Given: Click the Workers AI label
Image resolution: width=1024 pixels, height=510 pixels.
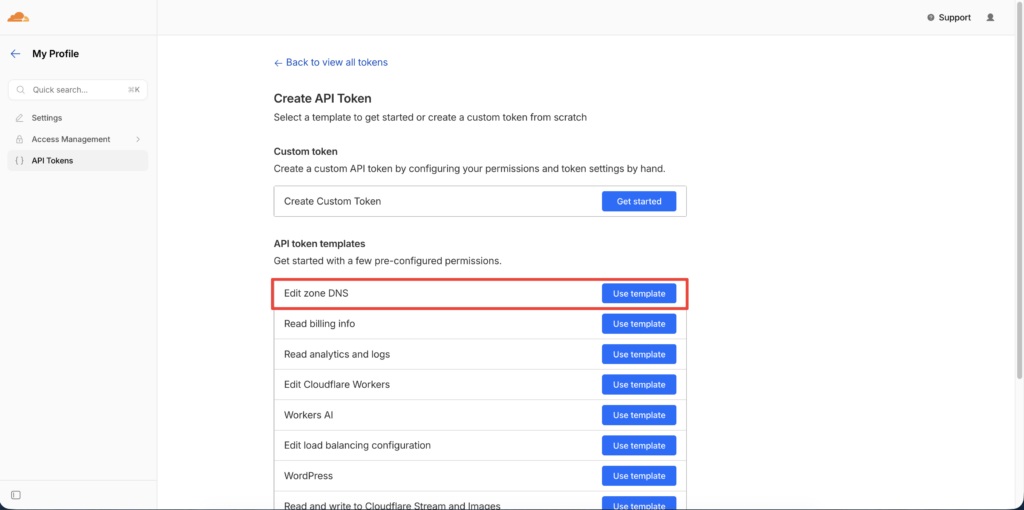Looking at the screenshot, I should (309, 415).
